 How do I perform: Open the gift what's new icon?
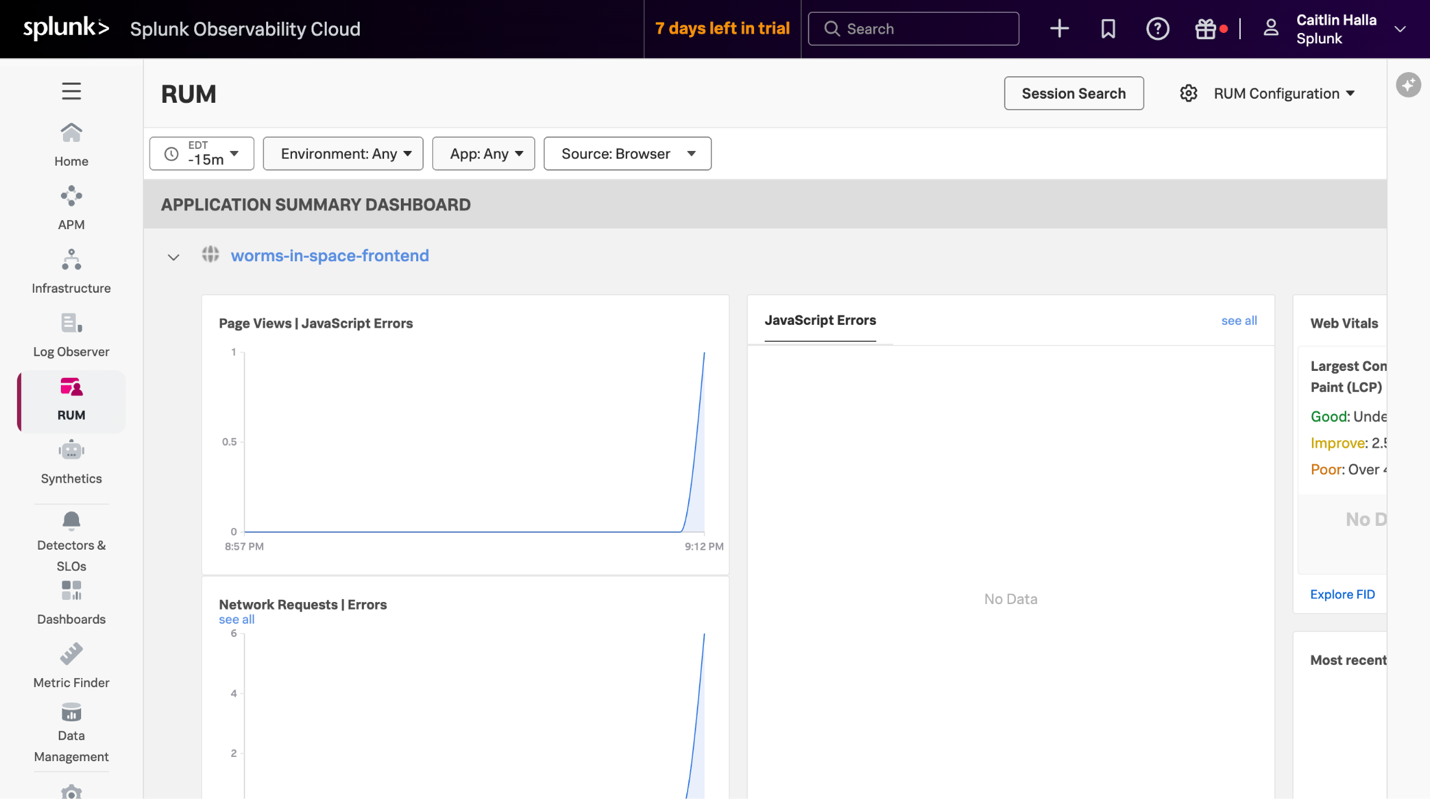[1206, 29]
